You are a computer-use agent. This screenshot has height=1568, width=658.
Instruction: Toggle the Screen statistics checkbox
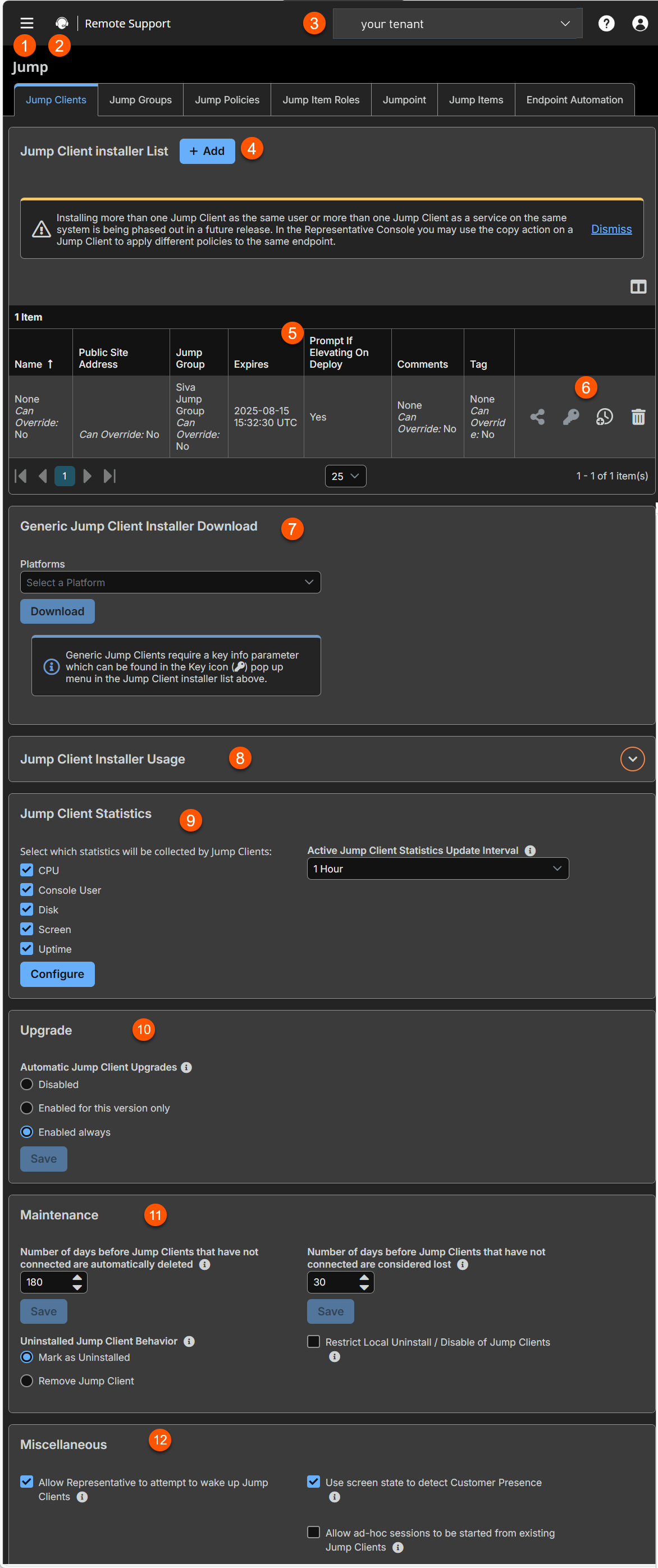26,929
